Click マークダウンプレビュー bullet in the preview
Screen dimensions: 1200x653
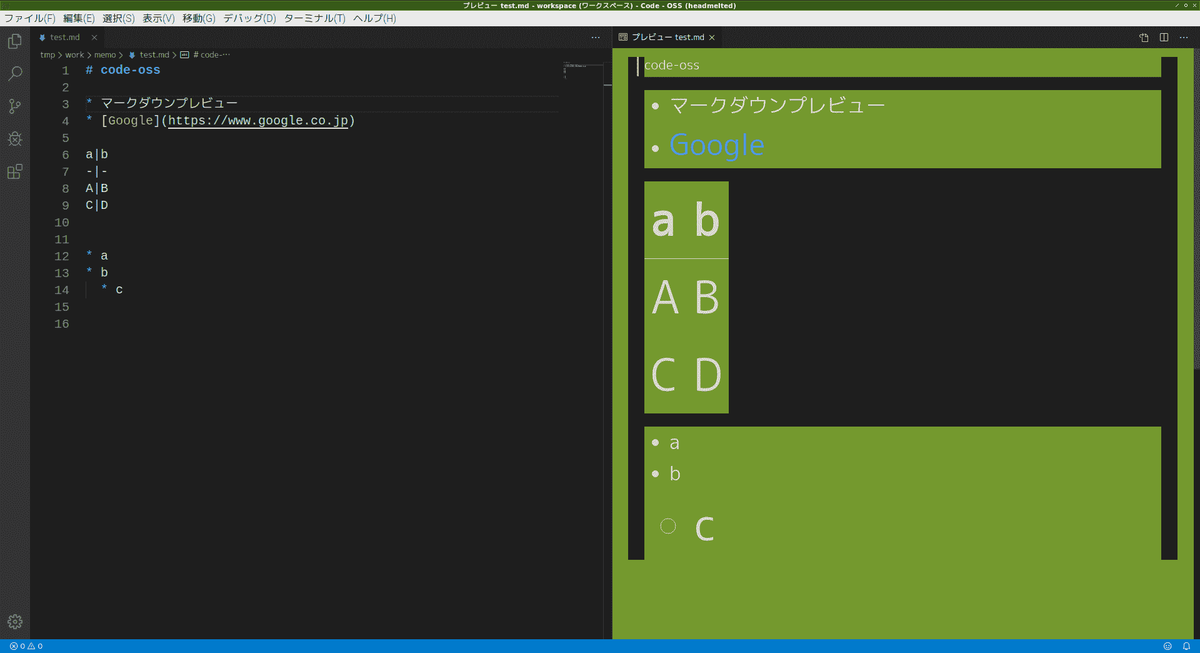778,105
